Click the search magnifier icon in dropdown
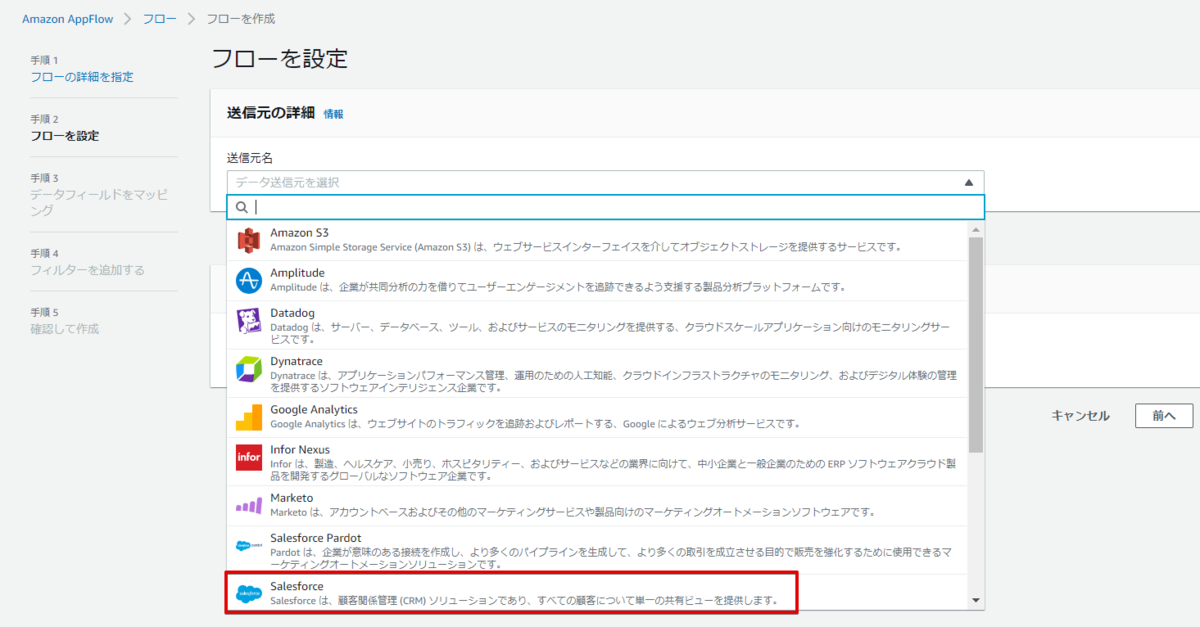This screenshot has width=1200, height=627. [x=241, y=207]
